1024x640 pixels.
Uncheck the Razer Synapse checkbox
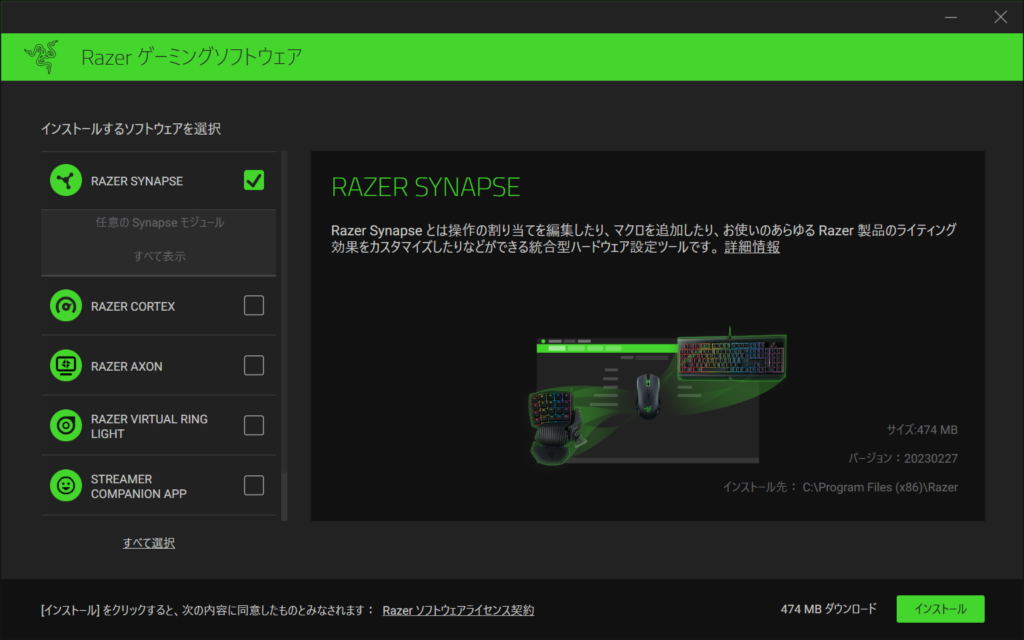pyautogui.click(x=254, y=180)
